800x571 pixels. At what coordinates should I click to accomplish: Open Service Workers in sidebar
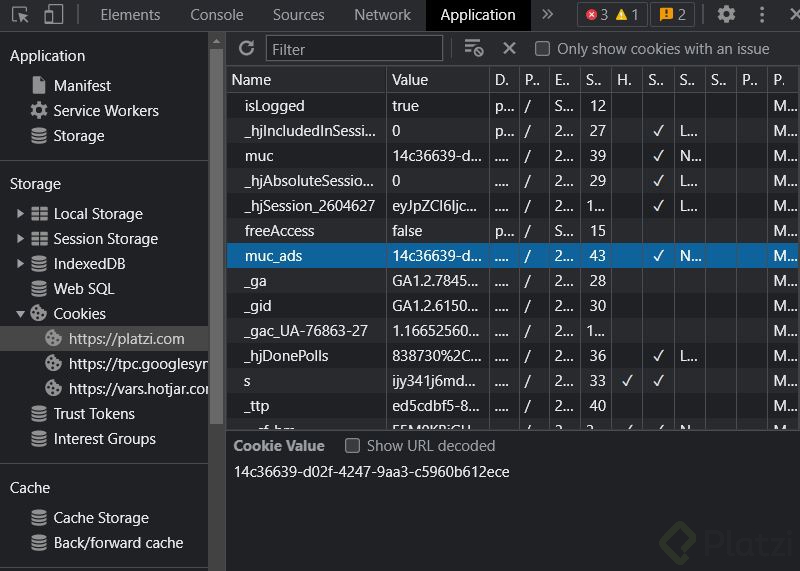[105, 111]
